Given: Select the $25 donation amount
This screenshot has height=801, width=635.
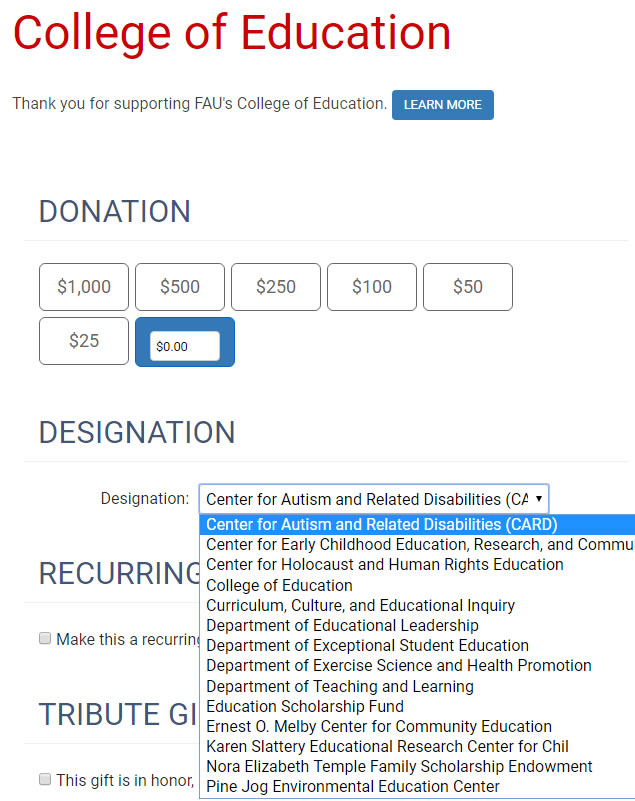Looking at the screenshot, I should pos(84,341).
